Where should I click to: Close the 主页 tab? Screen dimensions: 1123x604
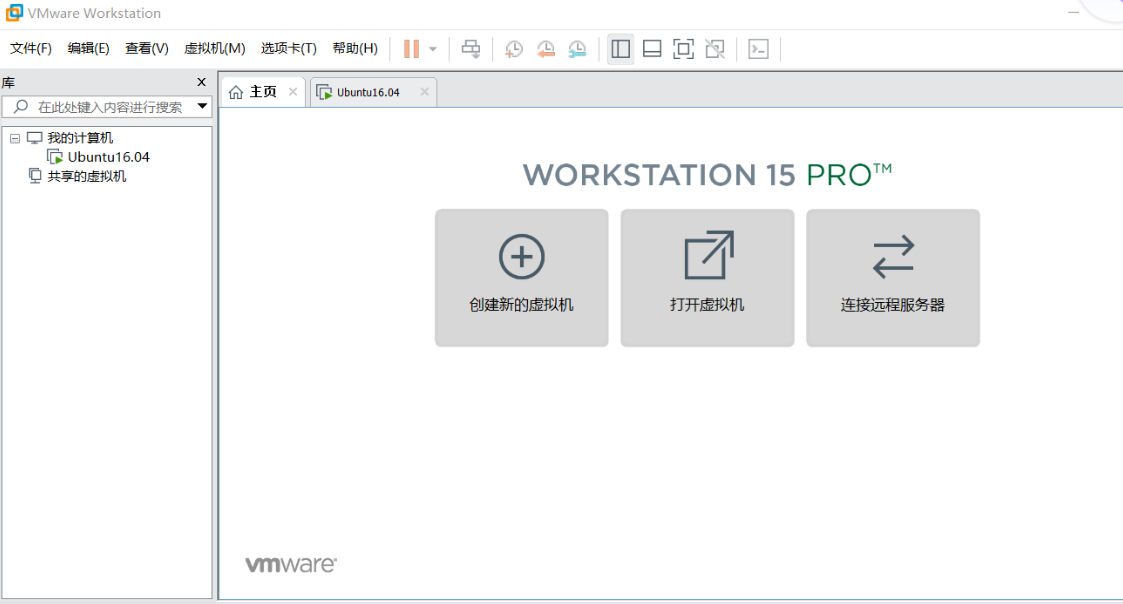tap(293, 92)
